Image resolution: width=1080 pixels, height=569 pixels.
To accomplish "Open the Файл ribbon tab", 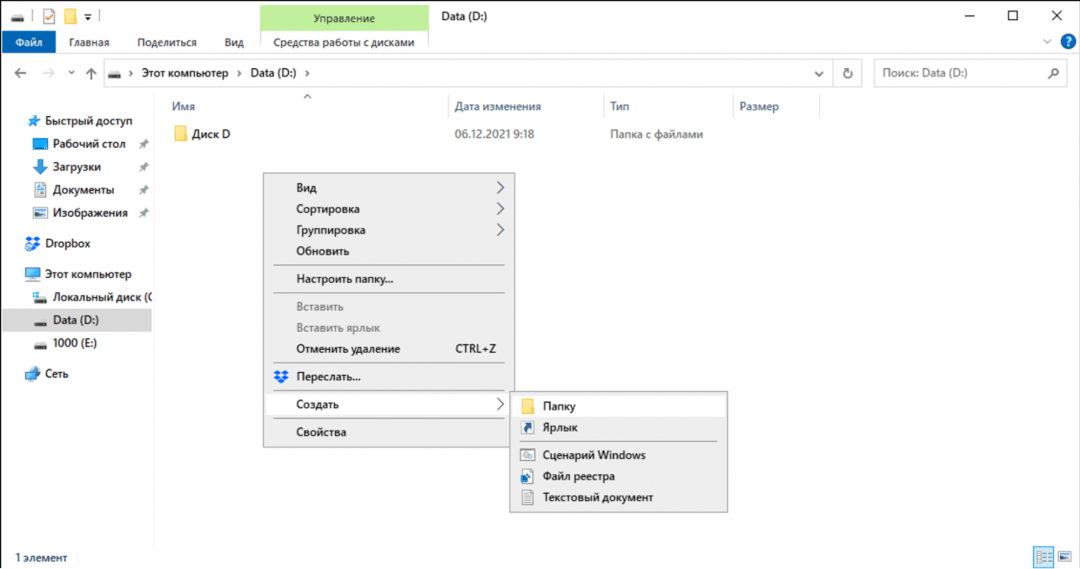I will pyautogui.click(x=29, y=42).
